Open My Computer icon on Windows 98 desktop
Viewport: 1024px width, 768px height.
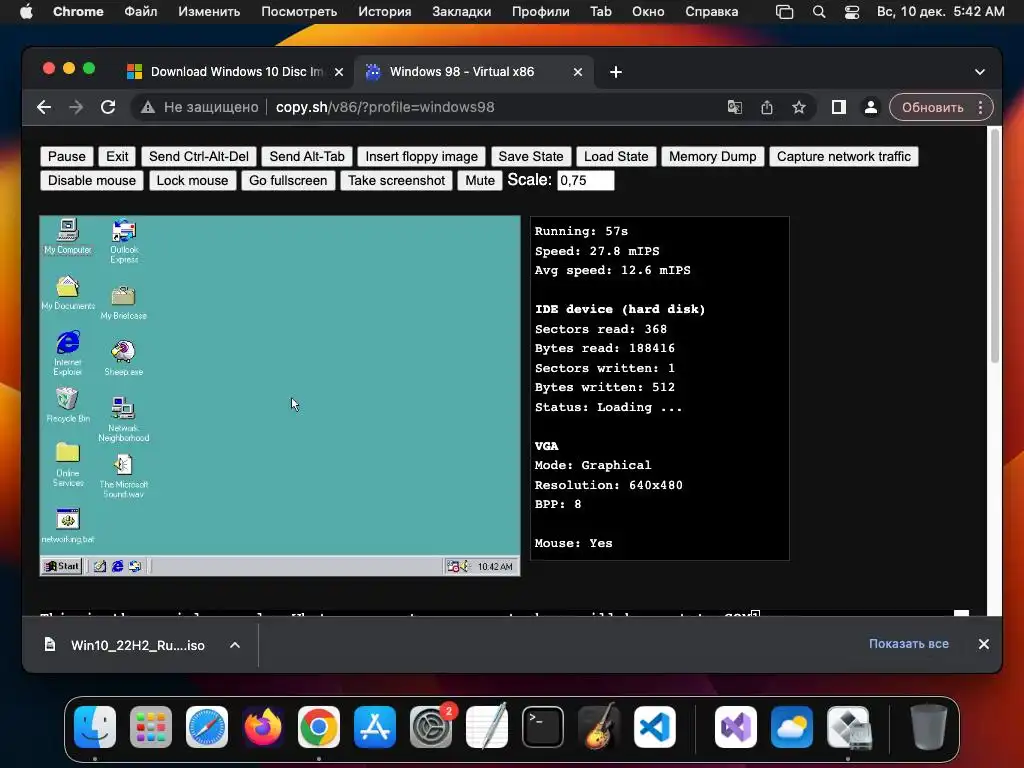click(x=67, y=236)
